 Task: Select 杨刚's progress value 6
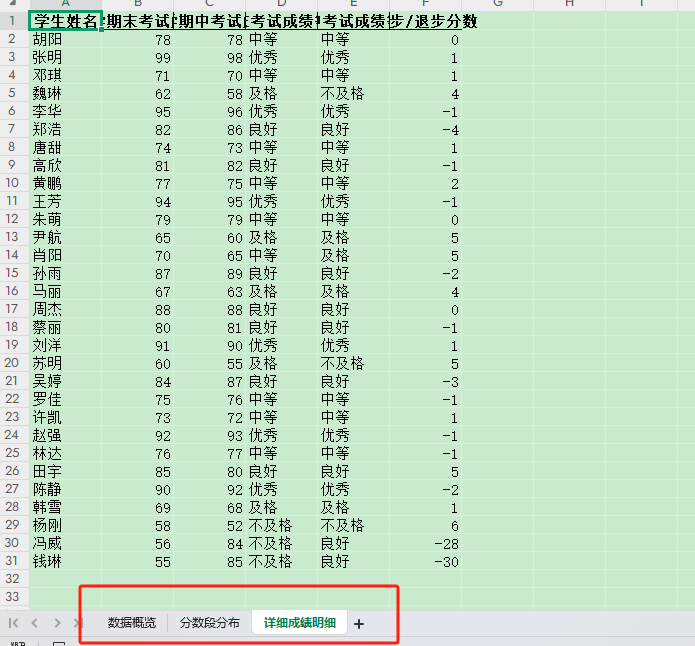pyautogui.click(x=426, y=525)
